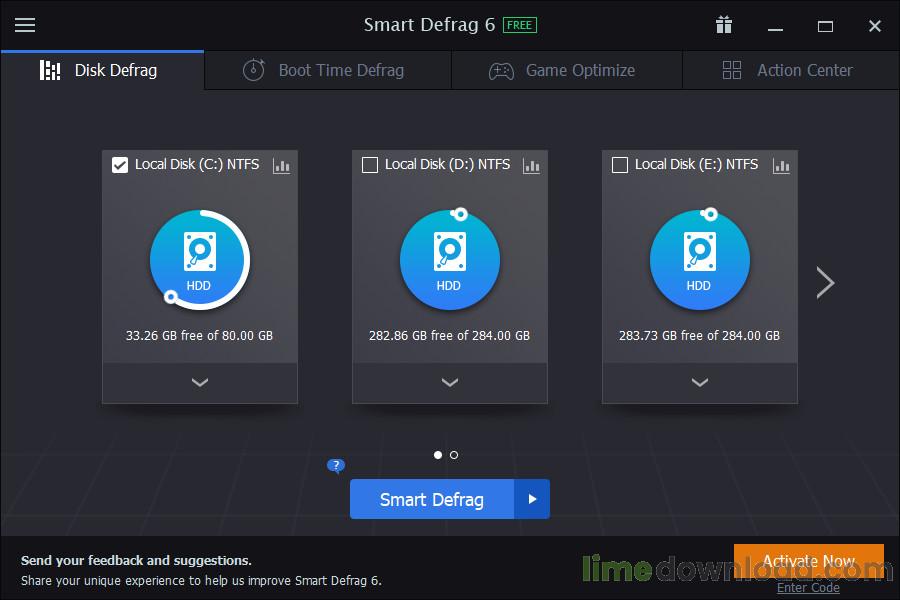Open disk statistics for Local Disk (C:)

click(281, 166)
